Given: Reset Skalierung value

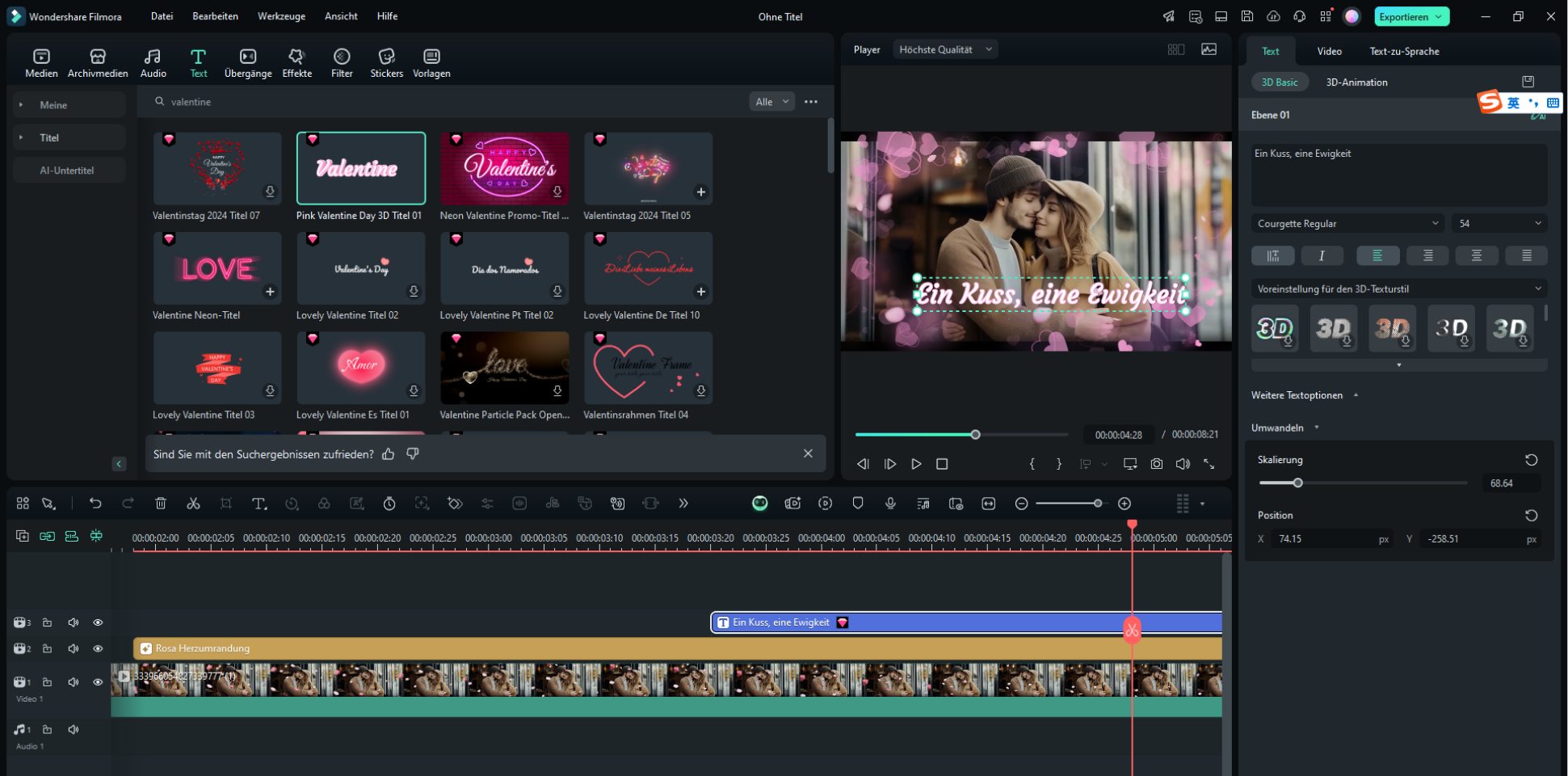Looking at the screenshot, I should click(1531, 460).
